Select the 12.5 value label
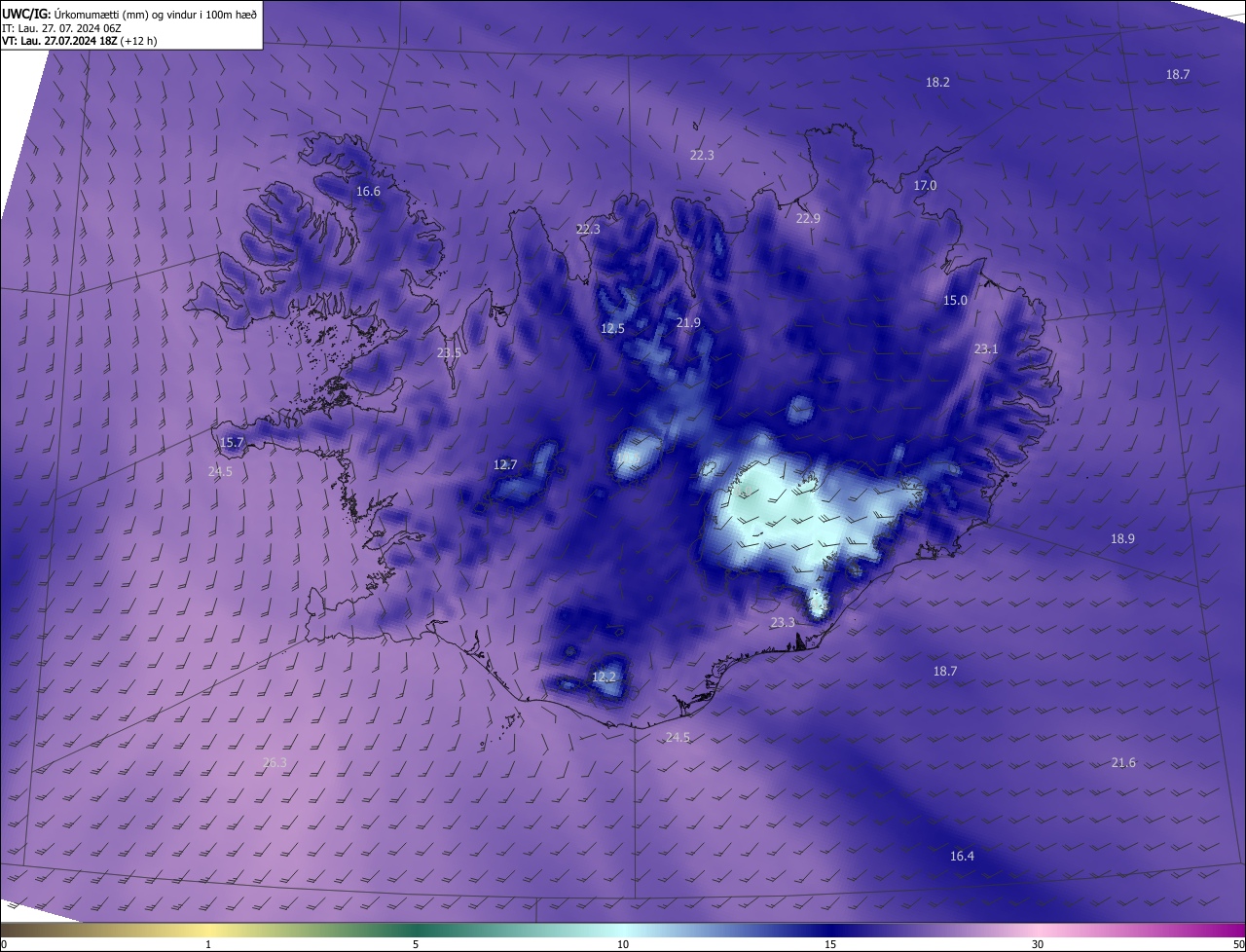Image resolution: width=1246 pixels, height=952 pixels. coord(612,329)
